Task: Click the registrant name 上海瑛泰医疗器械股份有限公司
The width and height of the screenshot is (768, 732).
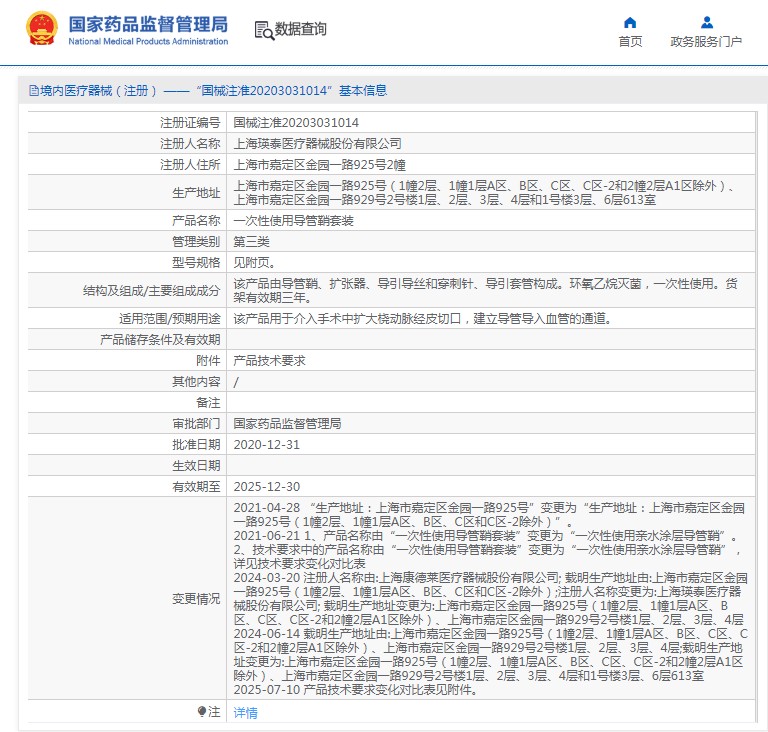Action: 317,143
